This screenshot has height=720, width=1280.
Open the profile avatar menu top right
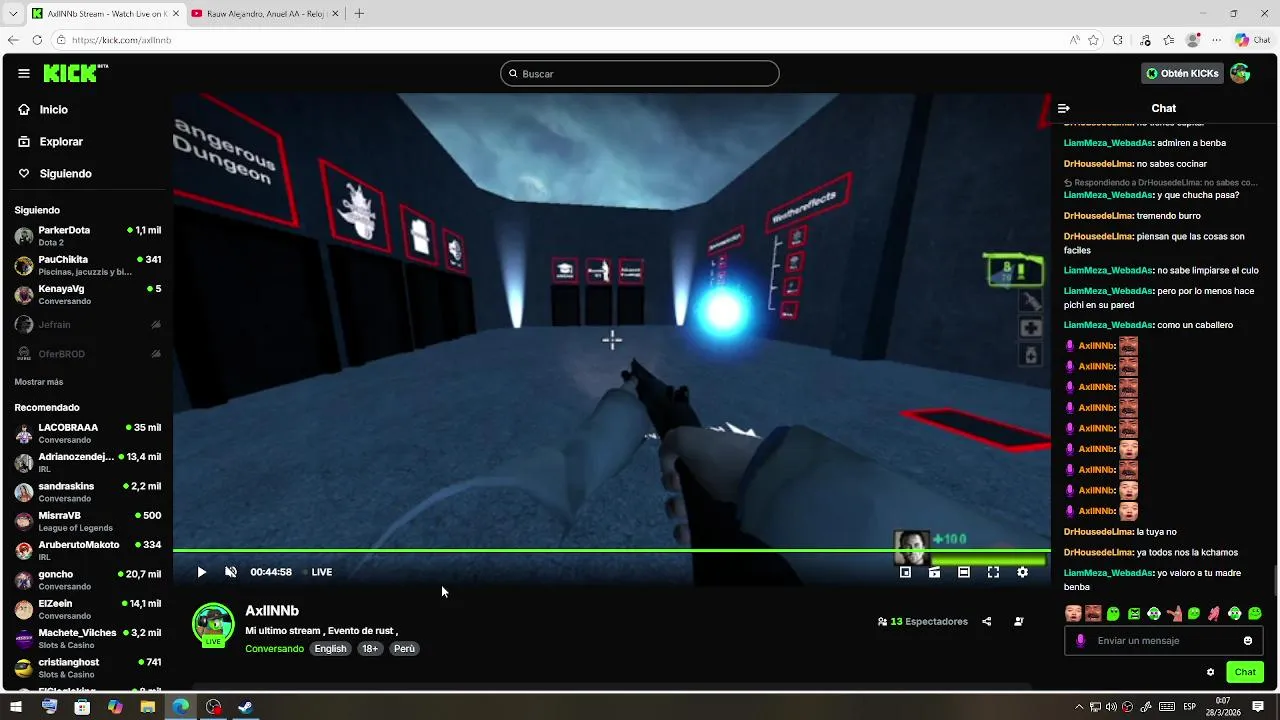click(1240, 73)
